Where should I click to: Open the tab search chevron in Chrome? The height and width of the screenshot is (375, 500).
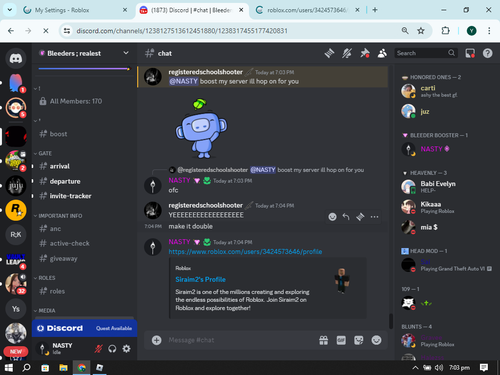10,10
